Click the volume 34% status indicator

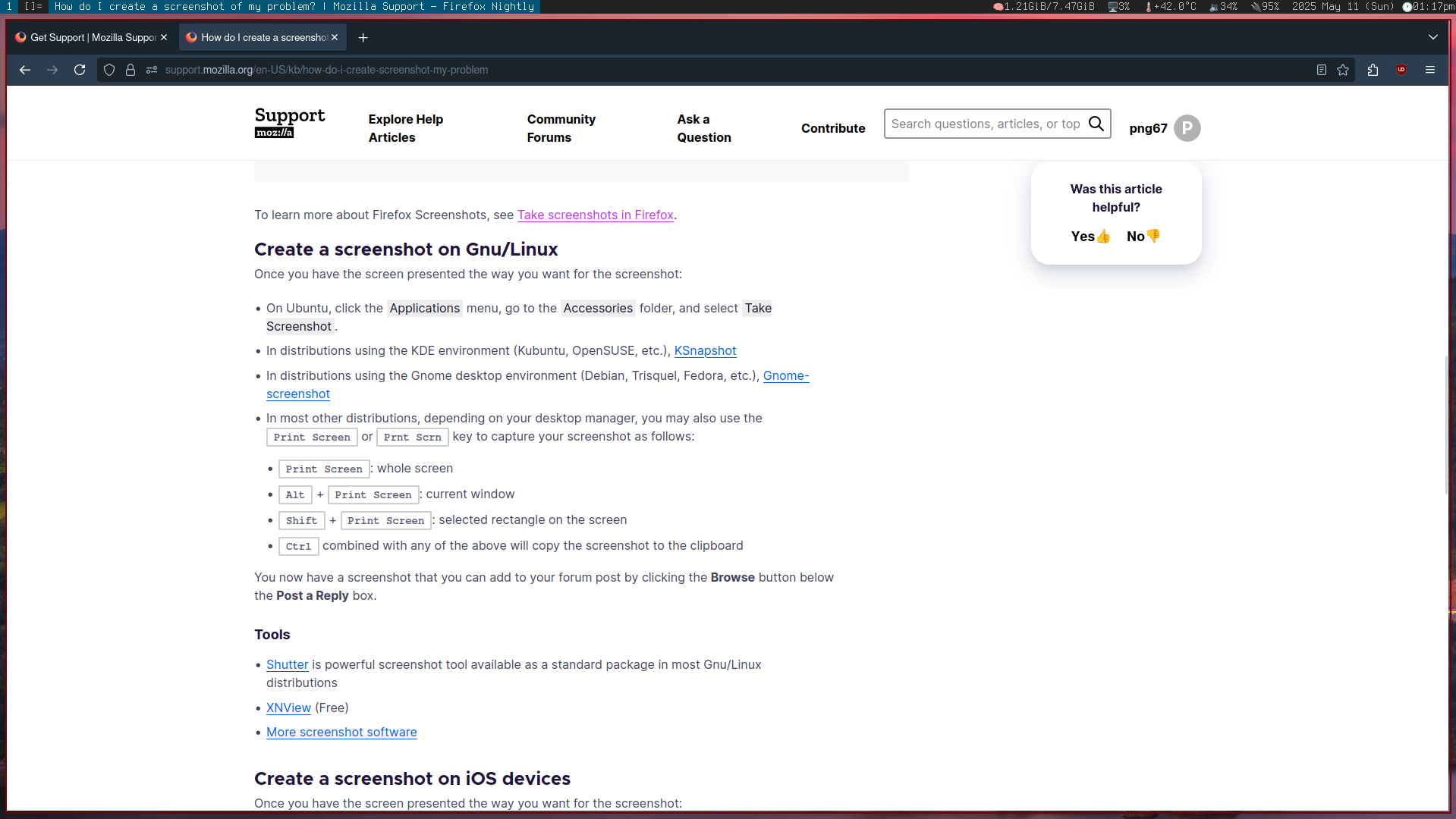(1224, 6)
